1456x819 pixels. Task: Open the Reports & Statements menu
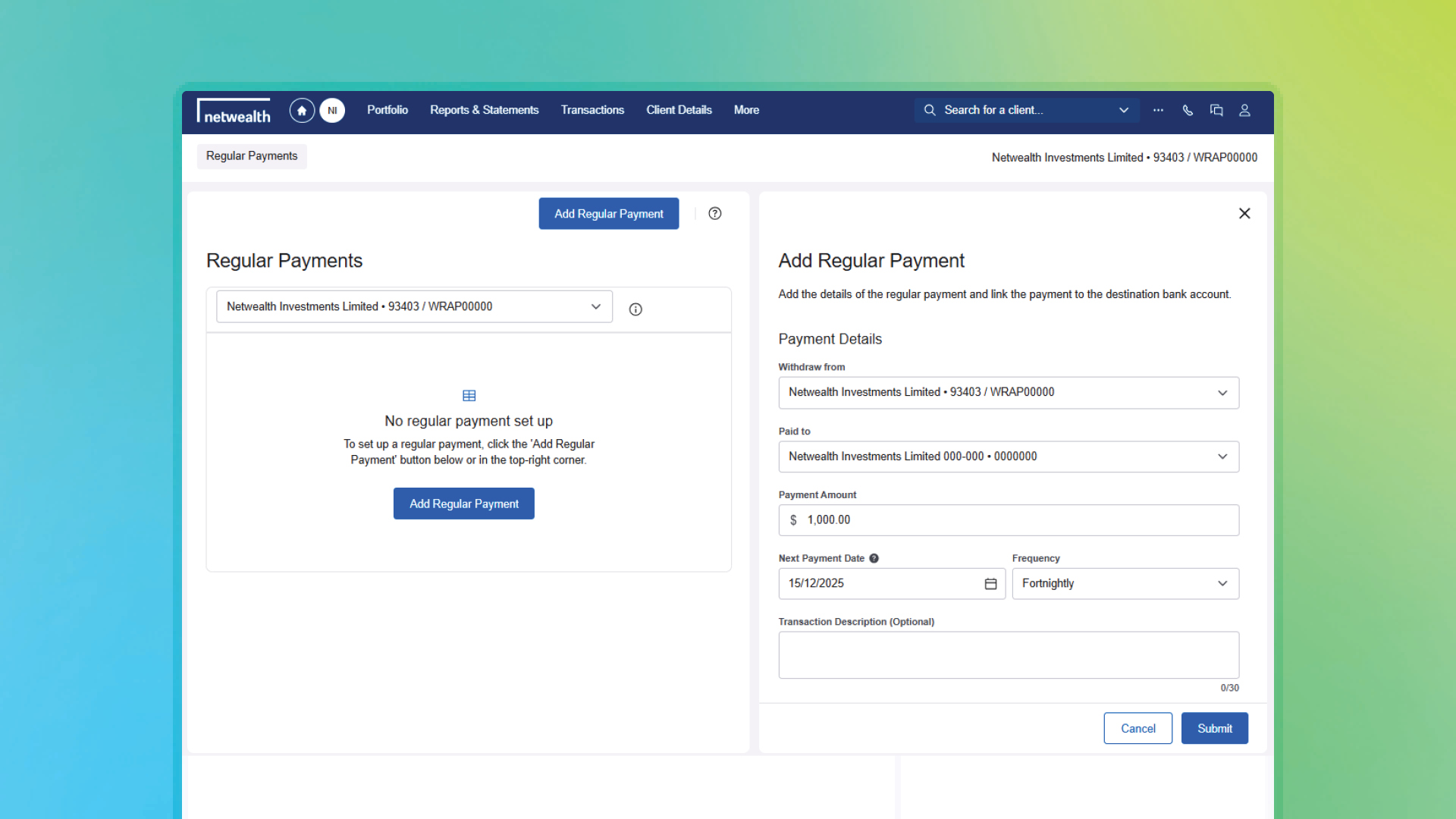[x=484, y=111]
